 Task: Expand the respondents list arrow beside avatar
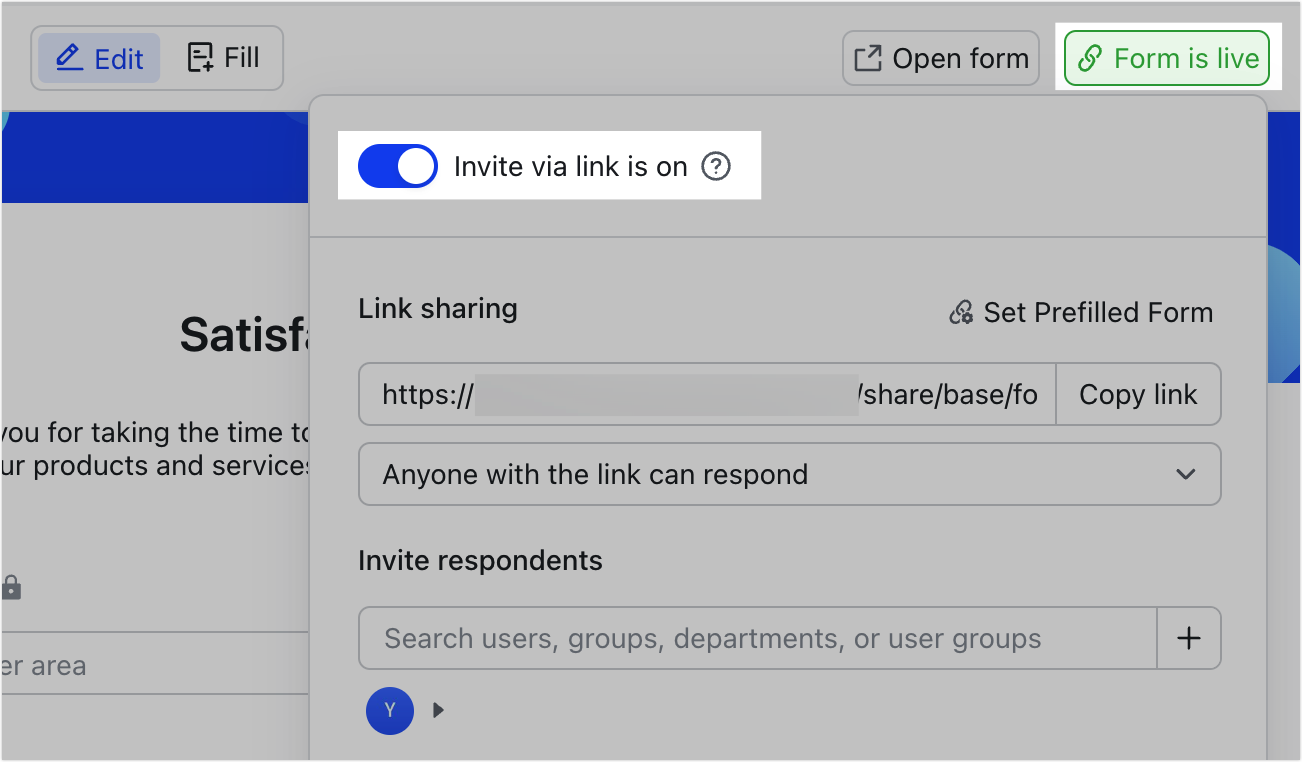[x=438, y=710]
